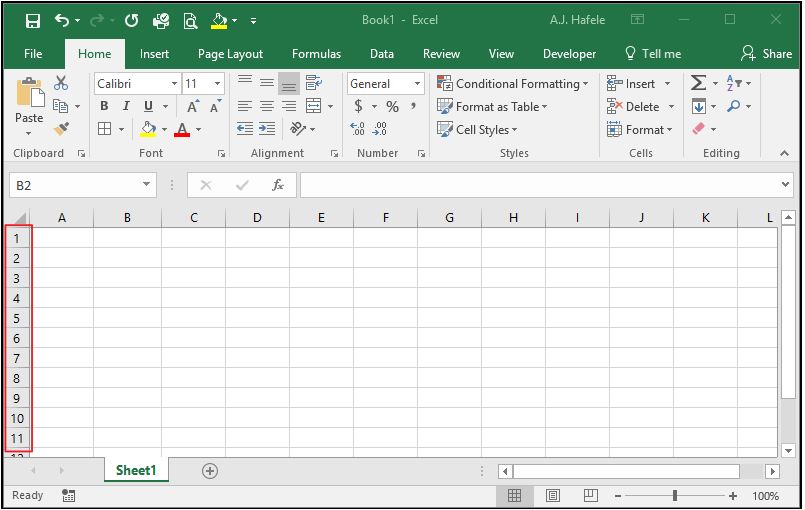
Task: Switch to the Data tab
Action: click(381, 54)
